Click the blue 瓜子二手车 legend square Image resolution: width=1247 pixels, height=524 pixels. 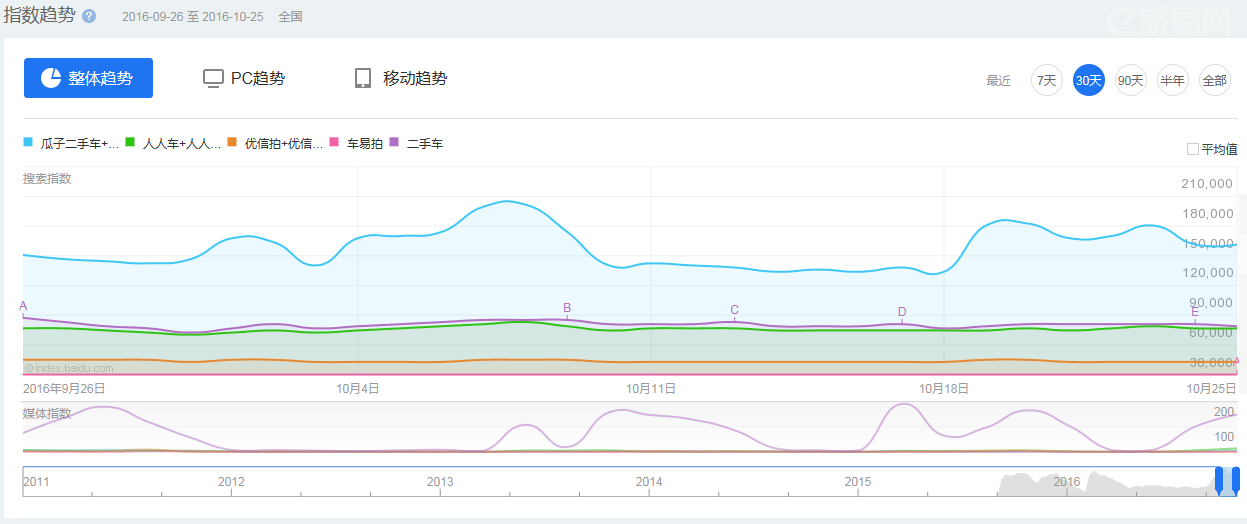(x=29, y=143)
